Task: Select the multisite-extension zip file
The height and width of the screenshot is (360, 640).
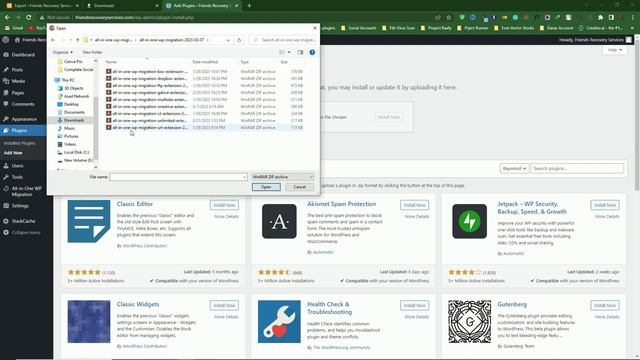Action: click(204, 100)
